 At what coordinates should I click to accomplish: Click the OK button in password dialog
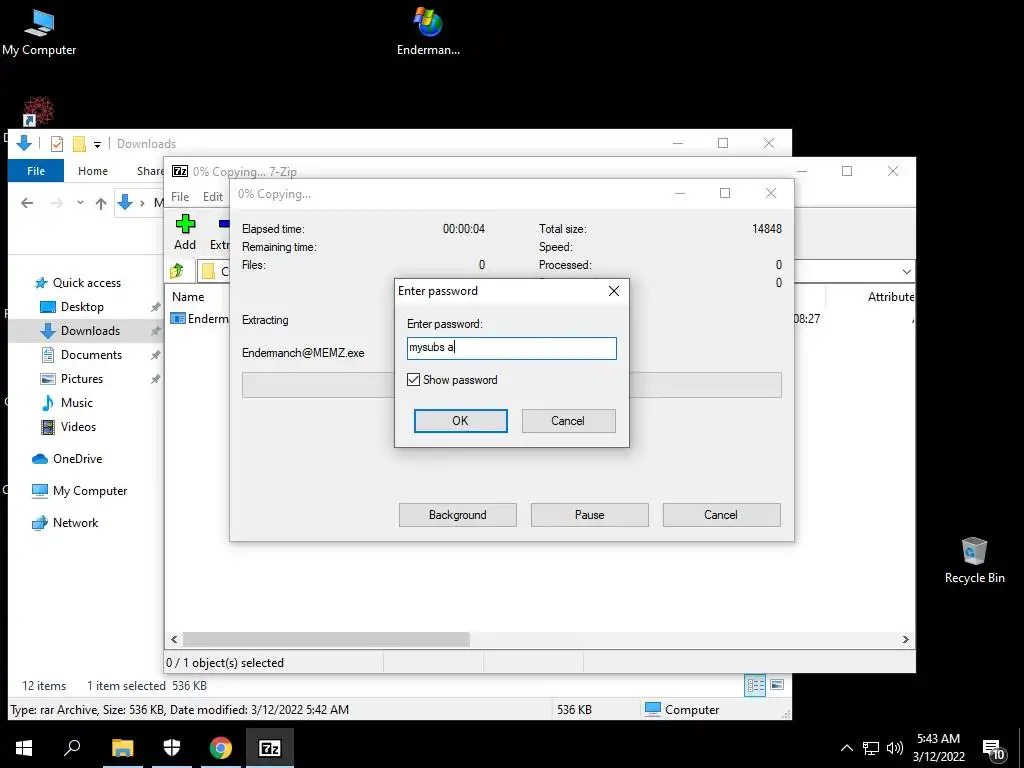[x=460, y=421]
